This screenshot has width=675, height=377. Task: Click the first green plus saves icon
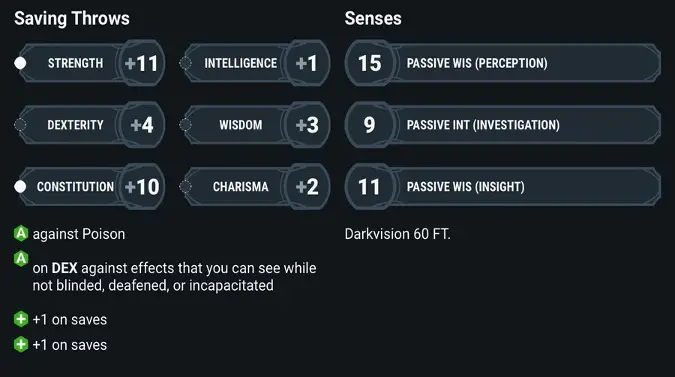21,319
